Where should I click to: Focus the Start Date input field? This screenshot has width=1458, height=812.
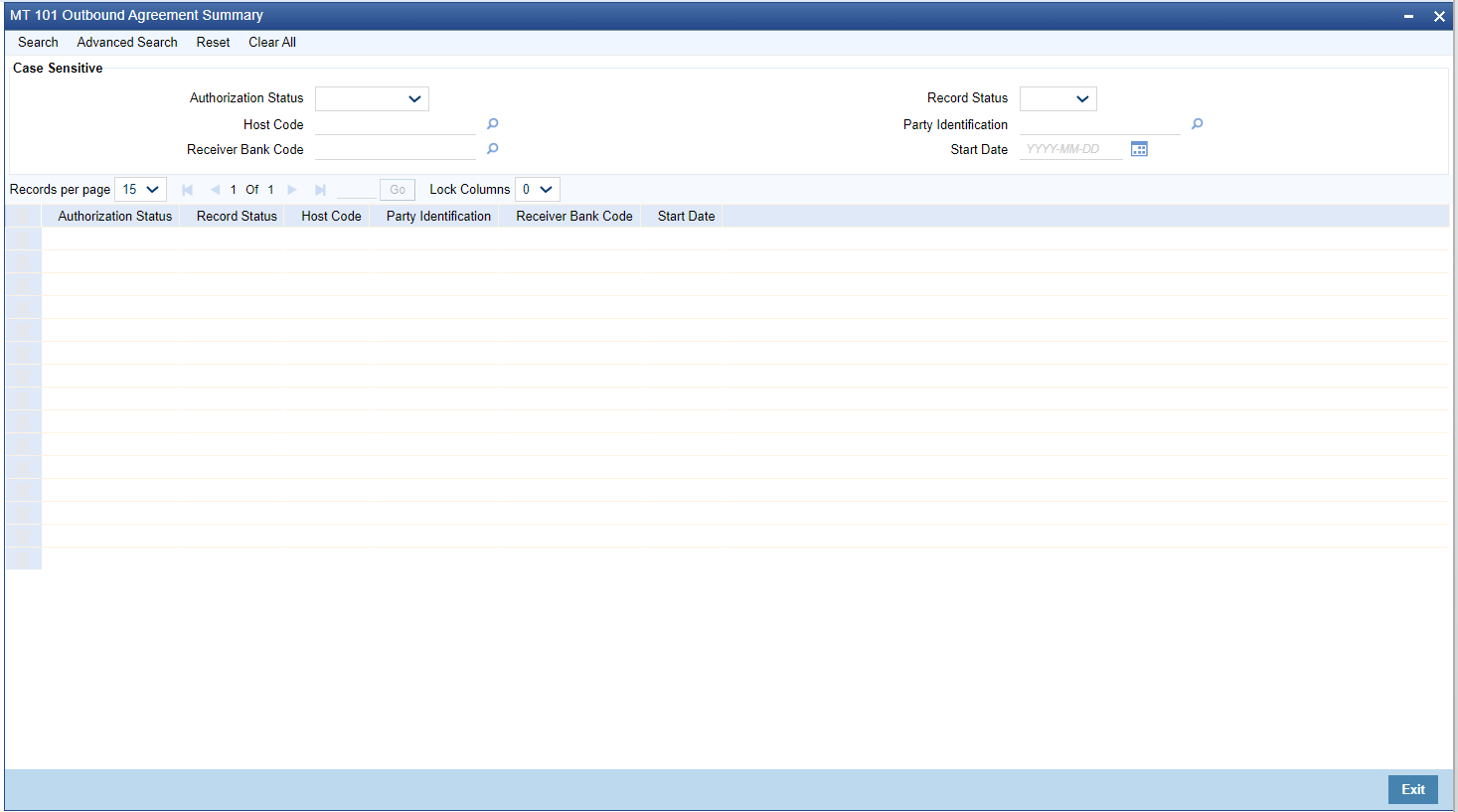(1071, 149)
